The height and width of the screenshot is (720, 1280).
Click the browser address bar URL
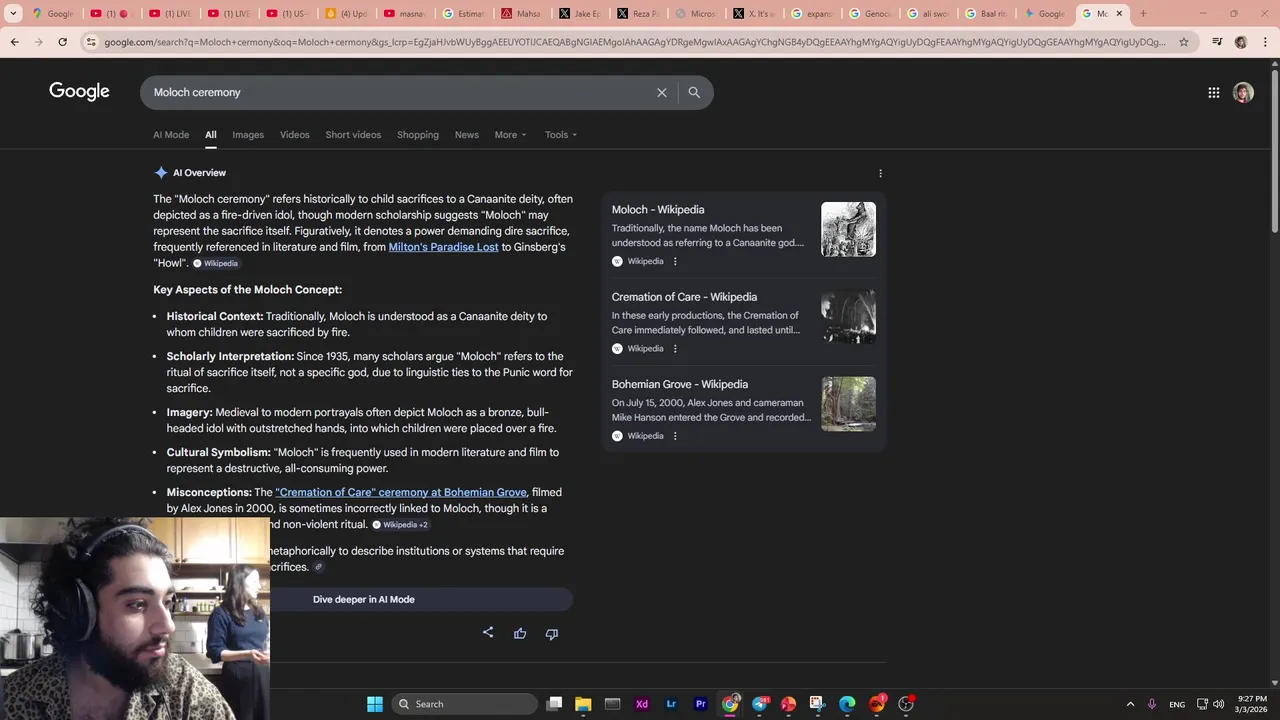634,42
